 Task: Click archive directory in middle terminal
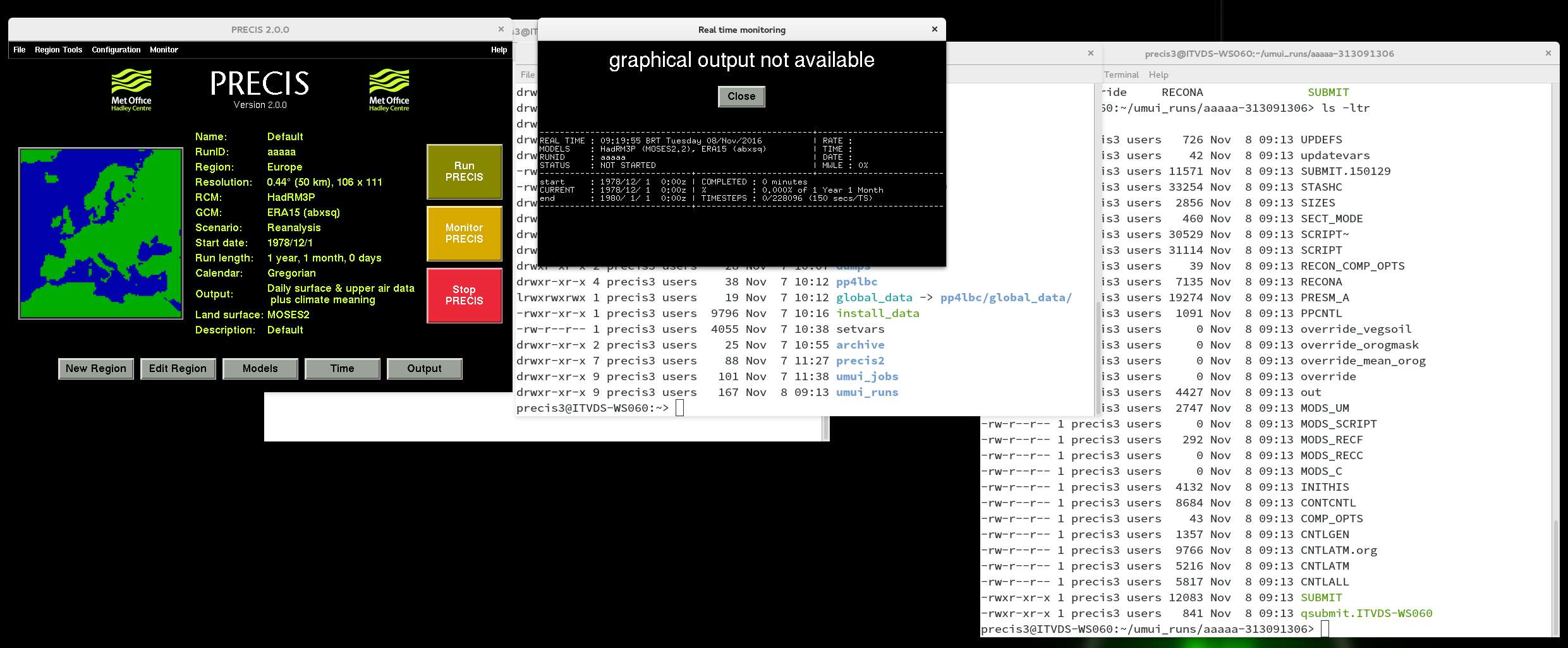point(860,345)
